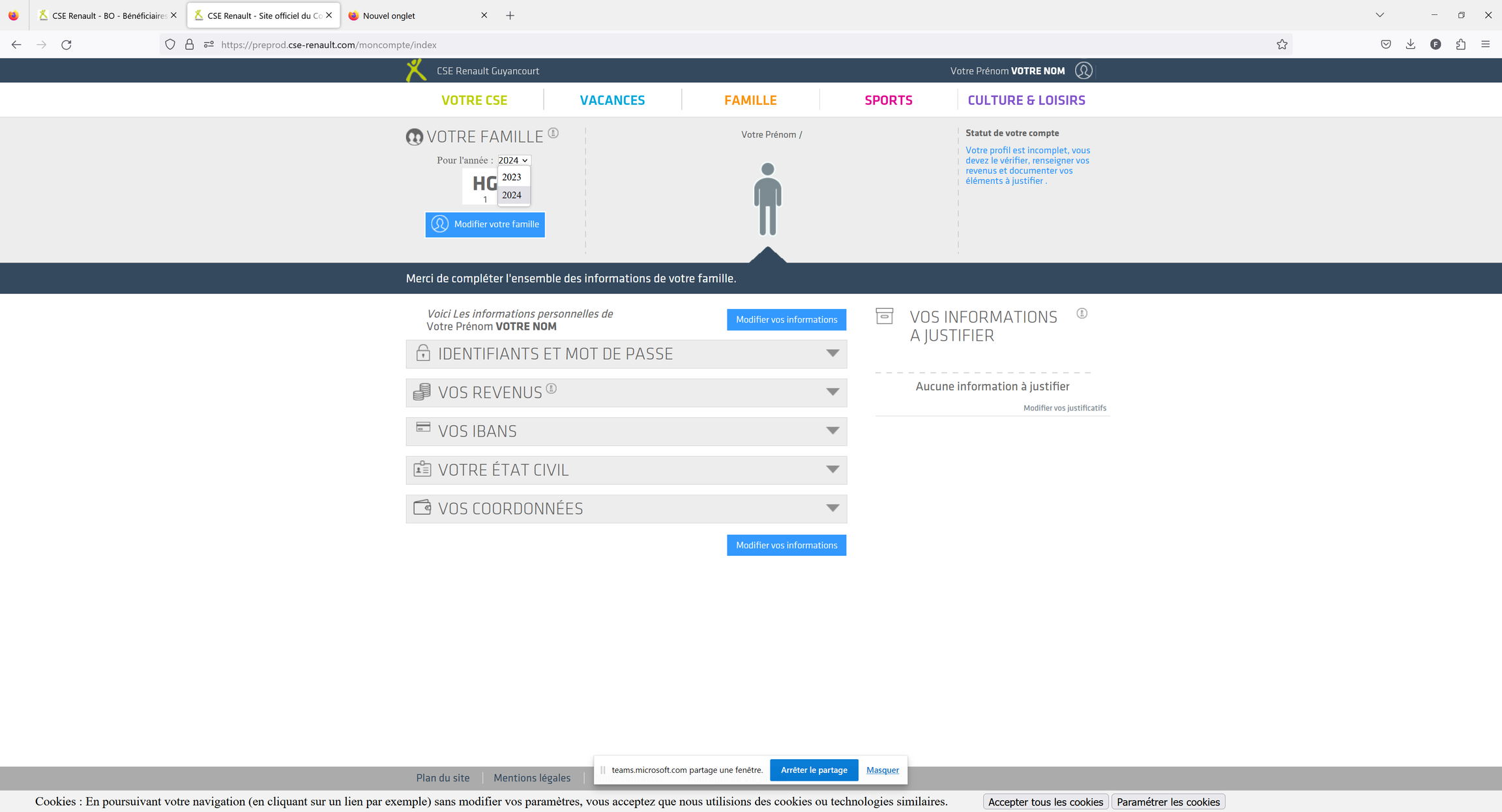
Task: Open the Firefox hamburger menu
Action: (1486, 44)
